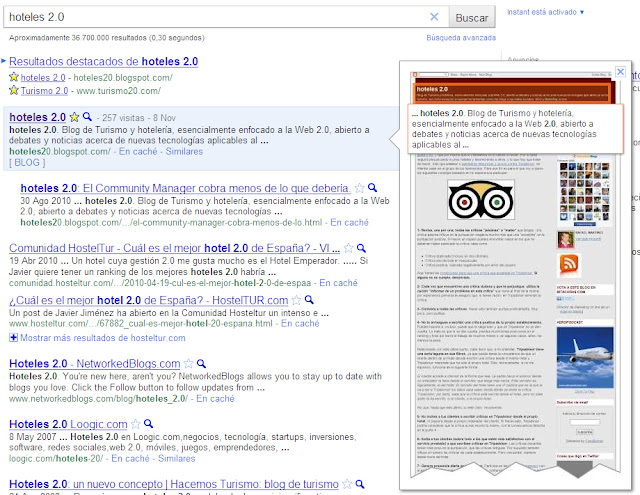Click the followers avatar grid in preview

(584, 192)
